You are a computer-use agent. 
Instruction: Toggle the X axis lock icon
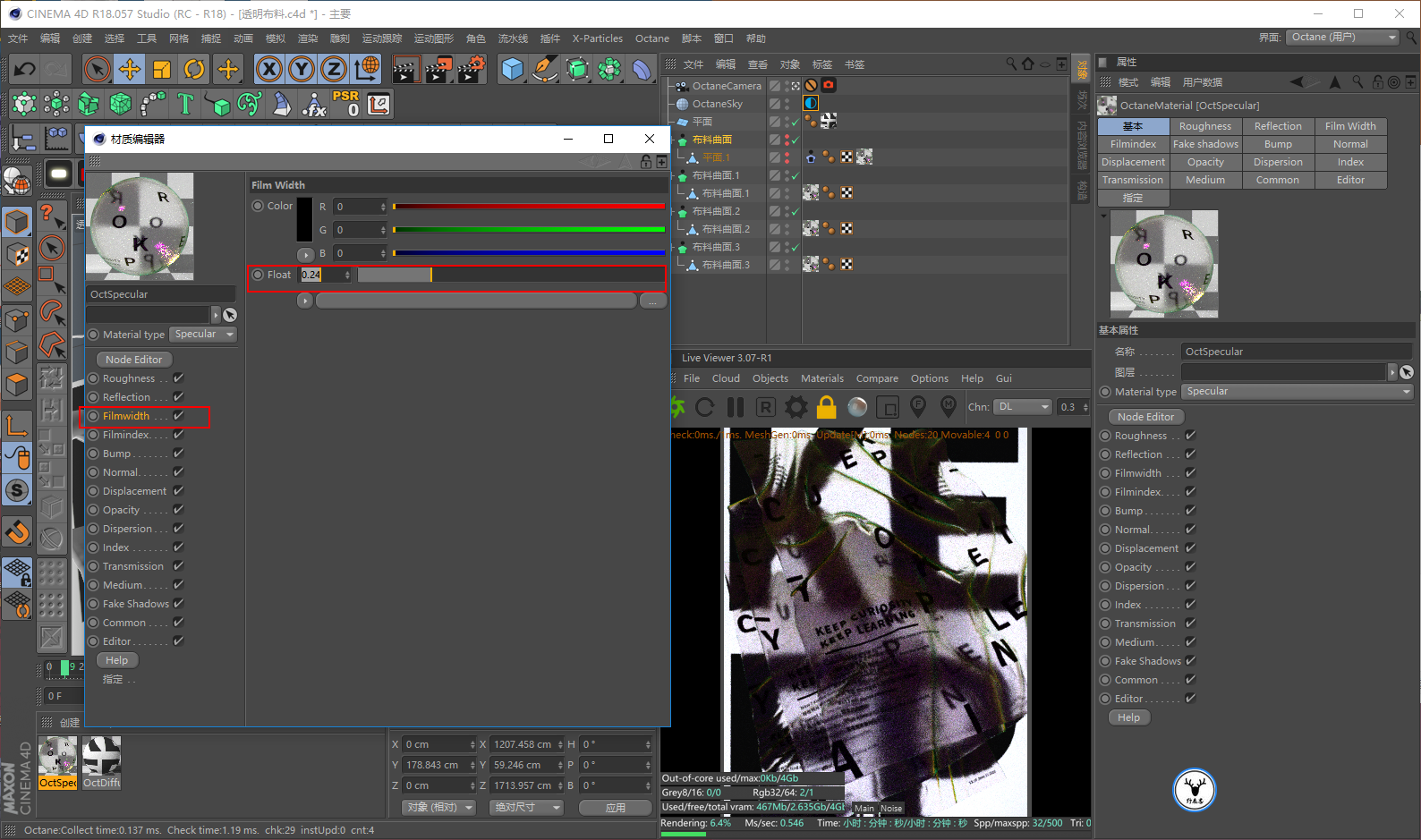pos(268,69)
